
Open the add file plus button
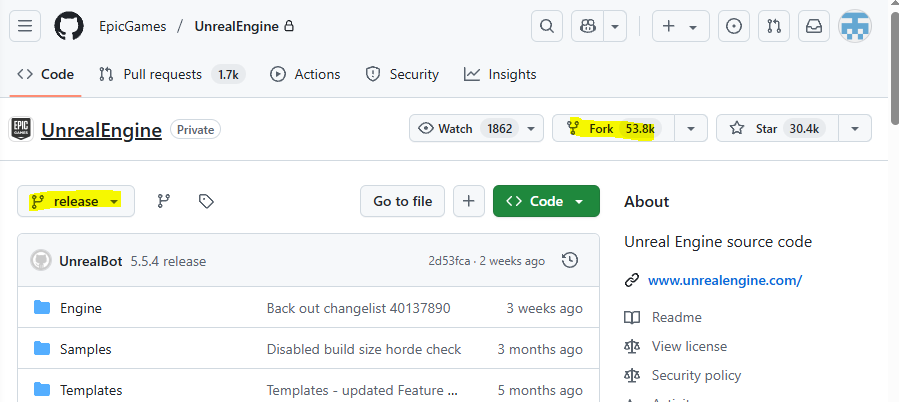click(x=469, y=201)
